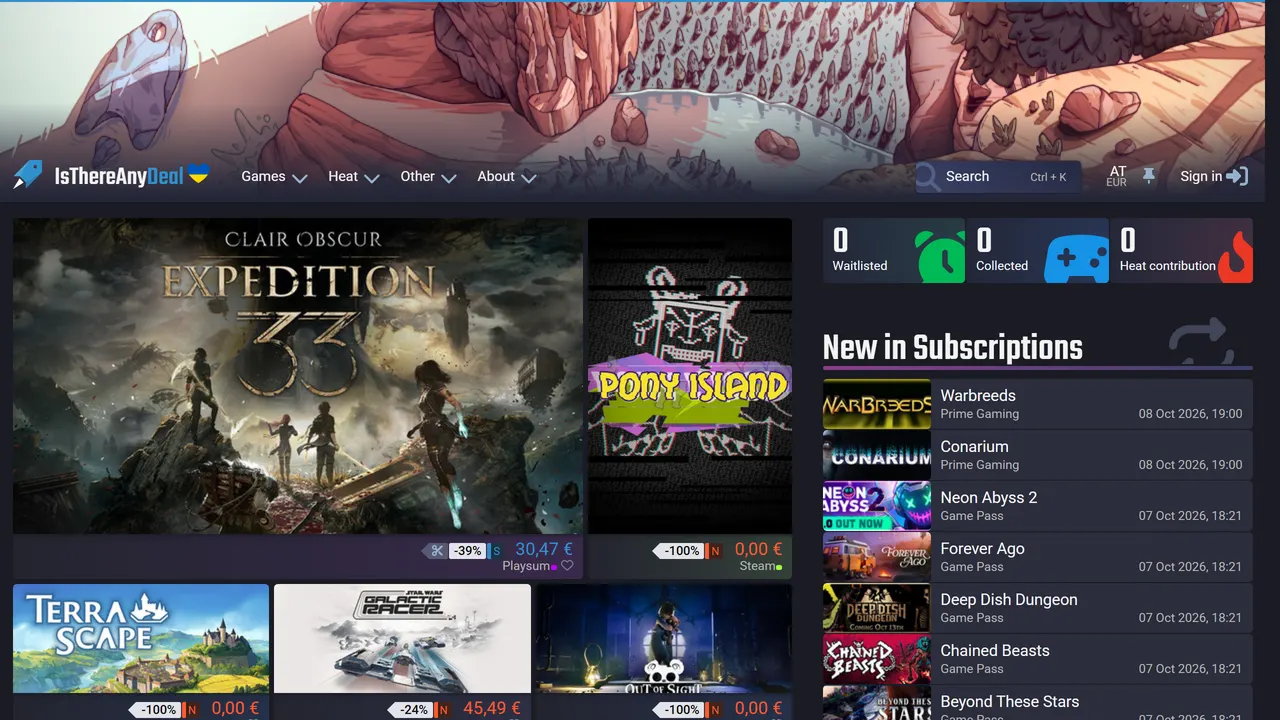Open the Heat contribution tile
This screenshot has height=720, width=1280.
click(1181, 250)
